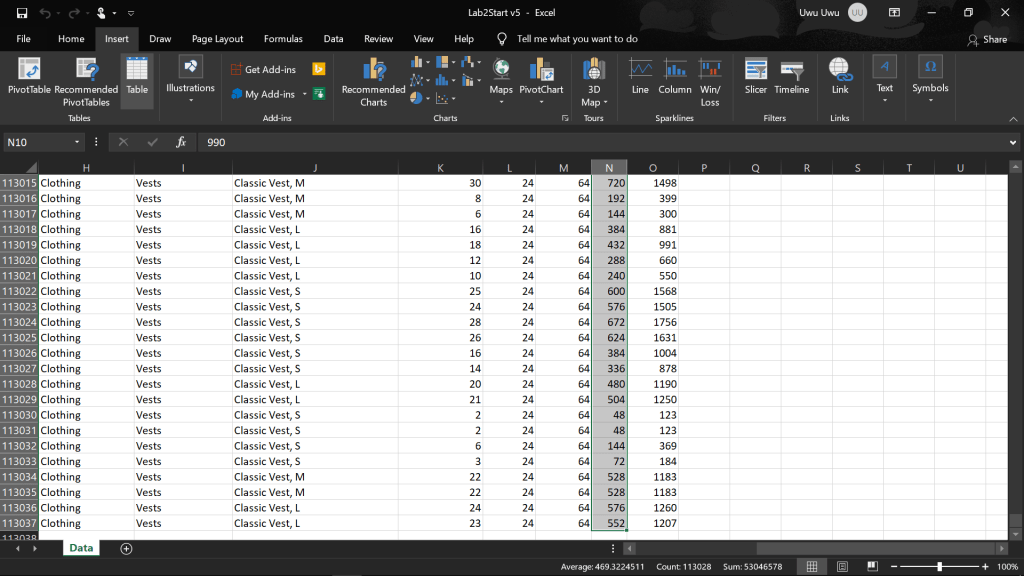Open the Formulas tab
1024x576 pixels.
click(283, 39)
